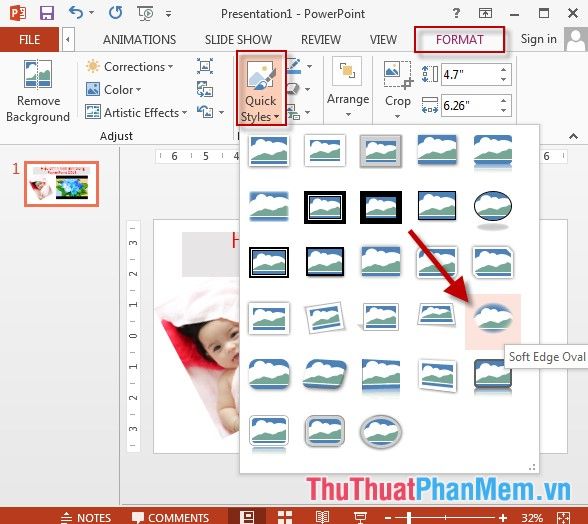This screenshot has width=588, height=524.
Task: Open the Corrections dropdown
Action: [x=130, y=67]
